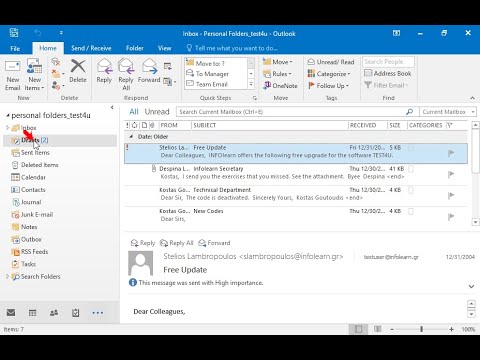Click the Tell me what you want box
Screen dimensions: 480x360
(x=232, y=48)
